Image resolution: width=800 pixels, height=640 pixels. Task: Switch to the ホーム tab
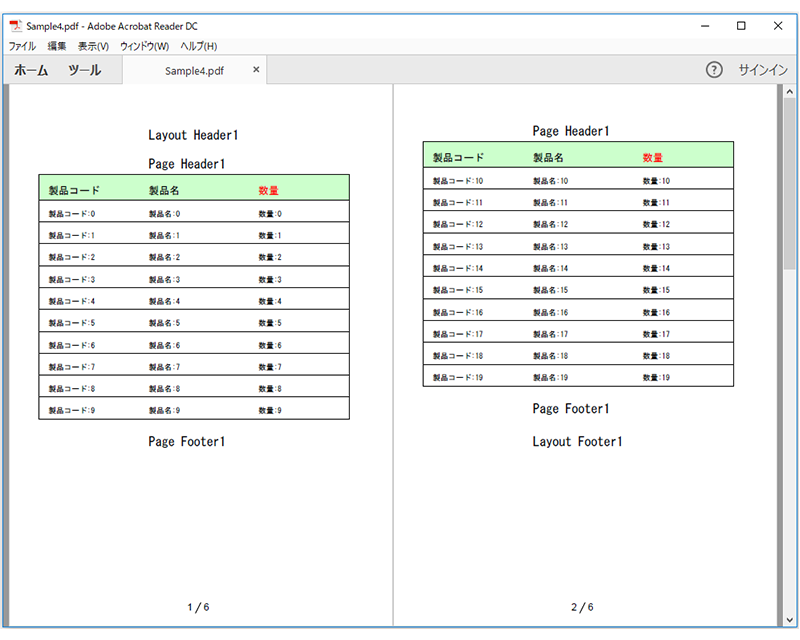point(31,70)
